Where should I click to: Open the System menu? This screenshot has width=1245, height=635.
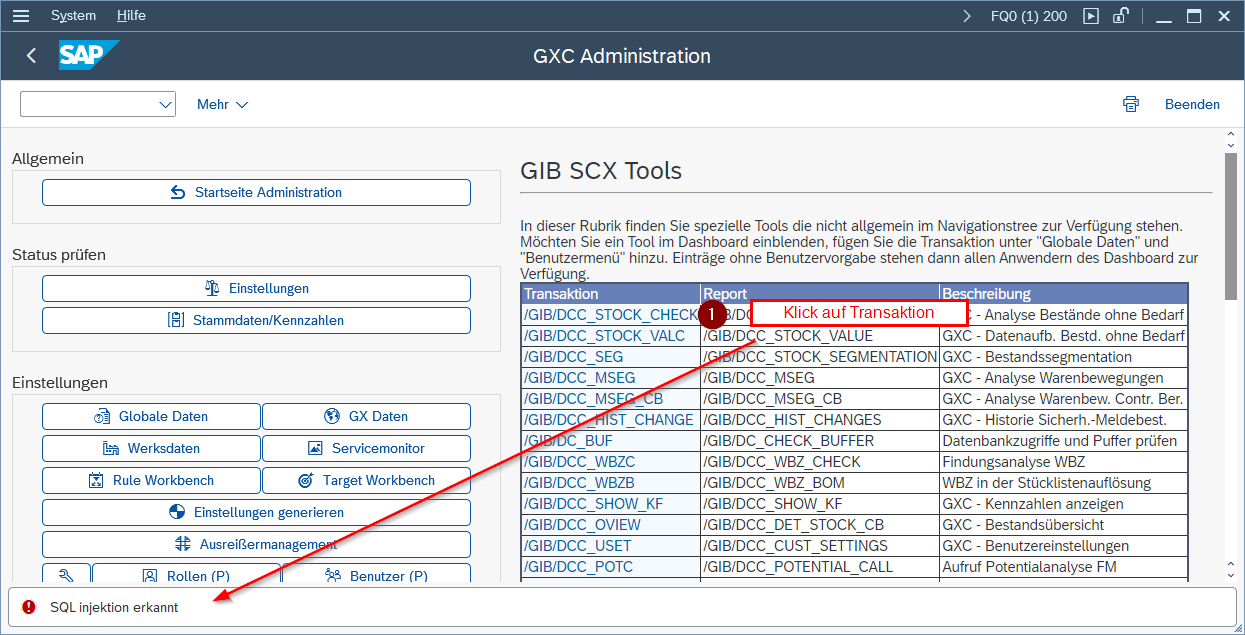73,16
